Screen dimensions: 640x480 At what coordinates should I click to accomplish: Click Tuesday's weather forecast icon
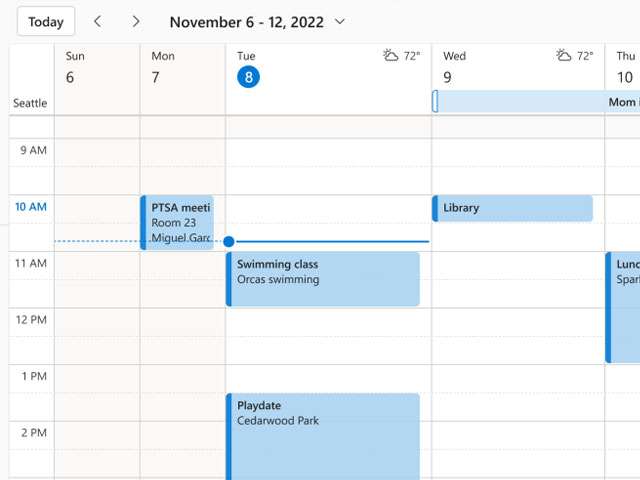(x=391, y=56)
